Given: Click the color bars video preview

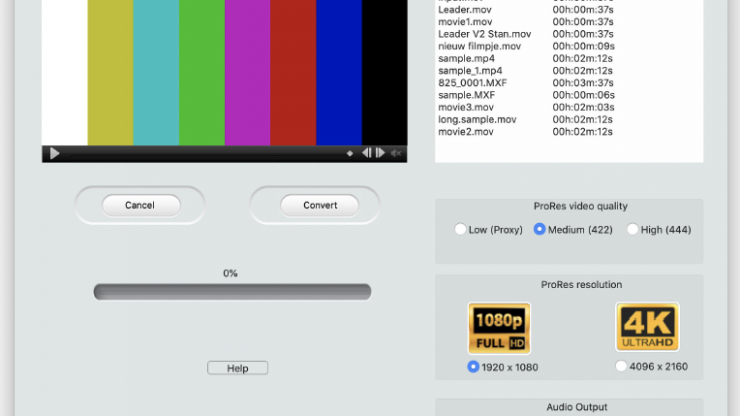Looking at the screenshot, I should point(224,72).
